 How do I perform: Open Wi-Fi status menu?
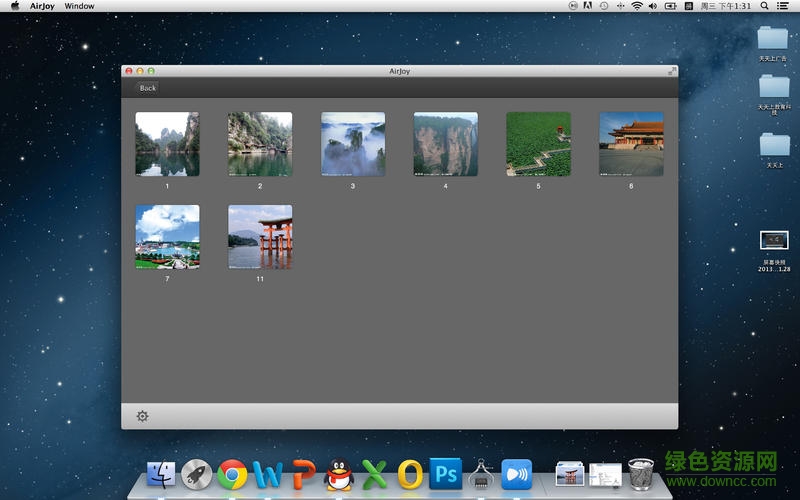coord(636,6)
